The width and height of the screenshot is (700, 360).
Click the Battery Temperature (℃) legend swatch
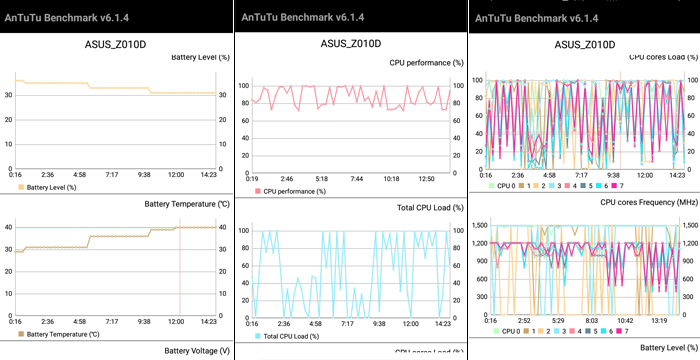click(x=21, y=334)
